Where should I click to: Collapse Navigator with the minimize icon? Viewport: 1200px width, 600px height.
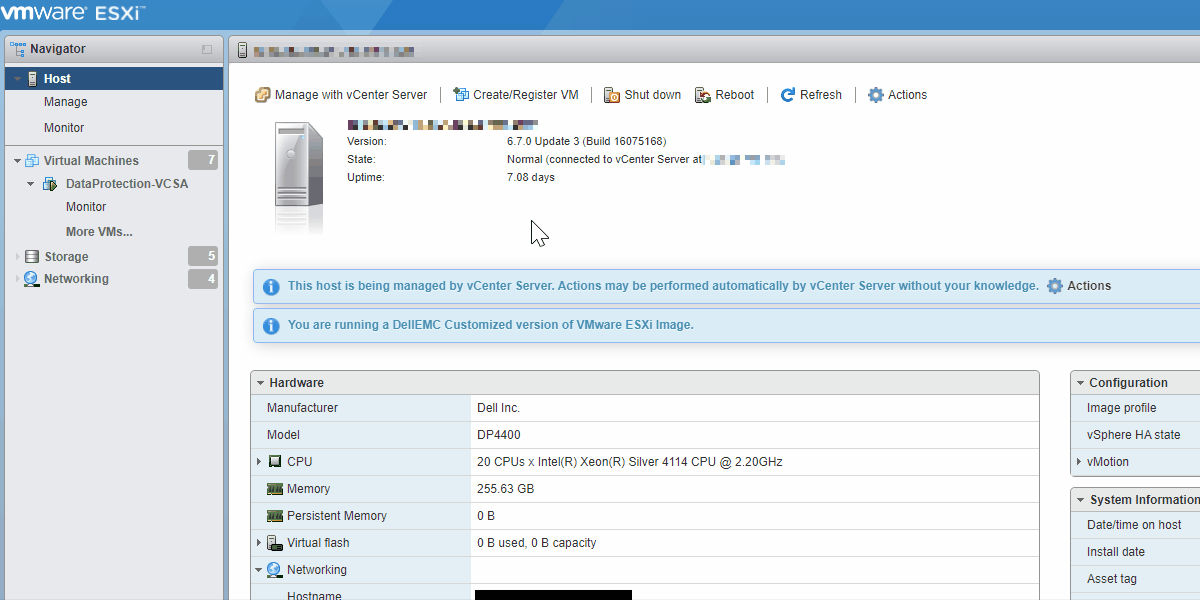click(x=207, y=49)
